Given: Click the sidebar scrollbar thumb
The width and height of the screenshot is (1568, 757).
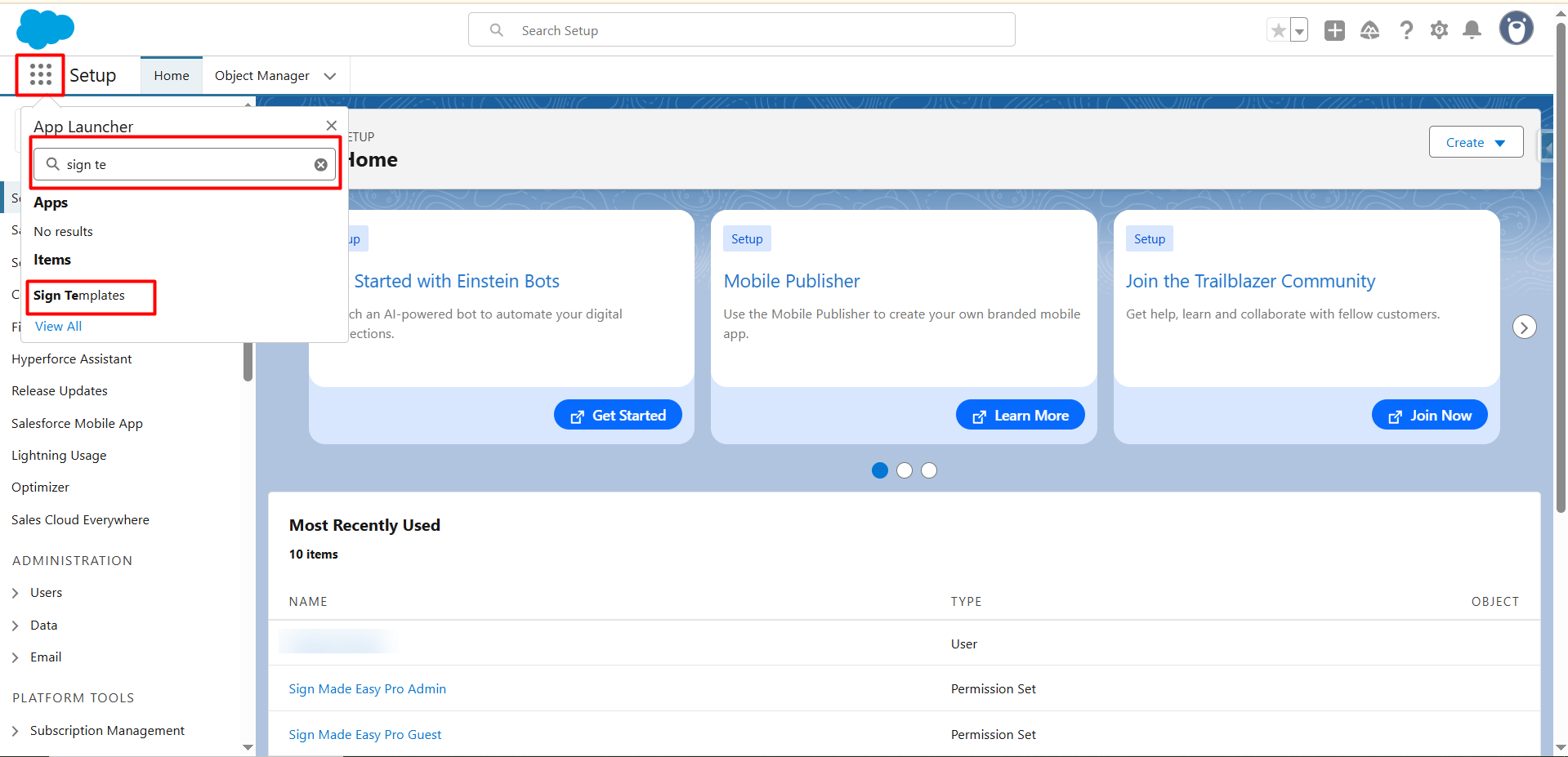Looking at the screenshot, I should pyautogui.click(x=248, y=362).
